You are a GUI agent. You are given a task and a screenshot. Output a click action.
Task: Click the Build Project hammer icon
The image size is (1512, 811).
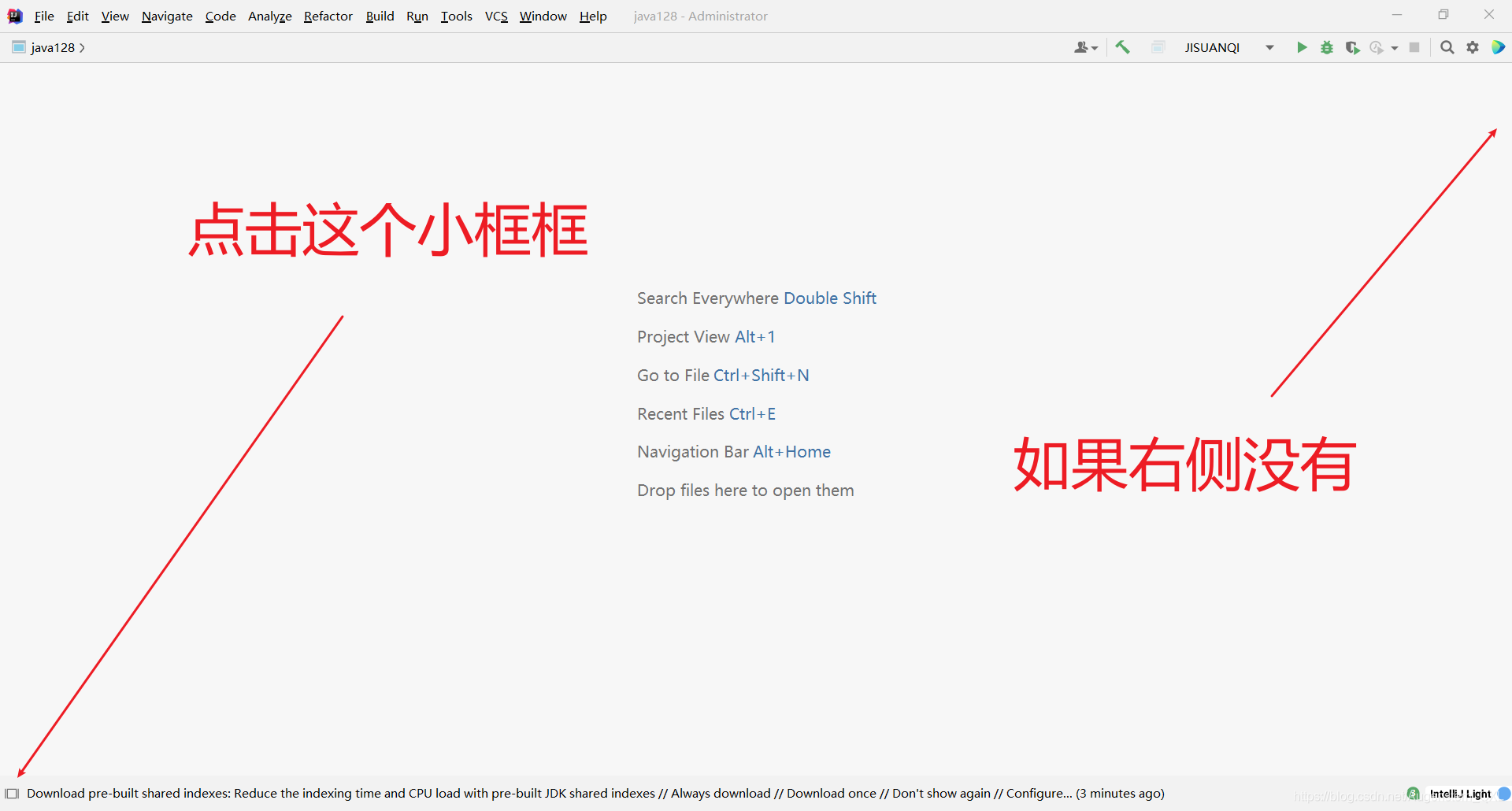coord(1123,47)
